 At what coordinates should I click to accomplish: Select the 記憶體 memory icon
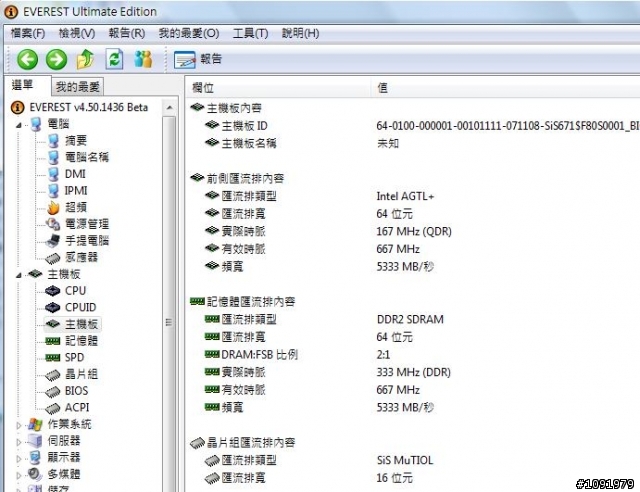pos(53,341)
